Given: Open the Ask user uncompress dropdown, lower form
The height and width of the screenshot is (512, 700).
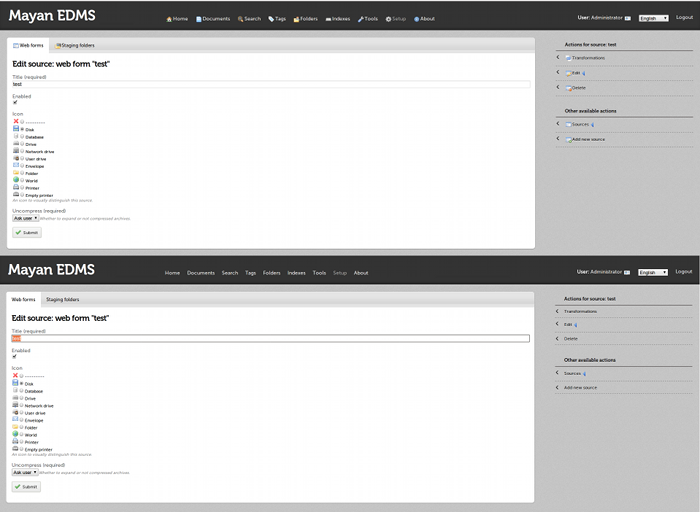Looking at the screenshot, I should coord(25,472).
